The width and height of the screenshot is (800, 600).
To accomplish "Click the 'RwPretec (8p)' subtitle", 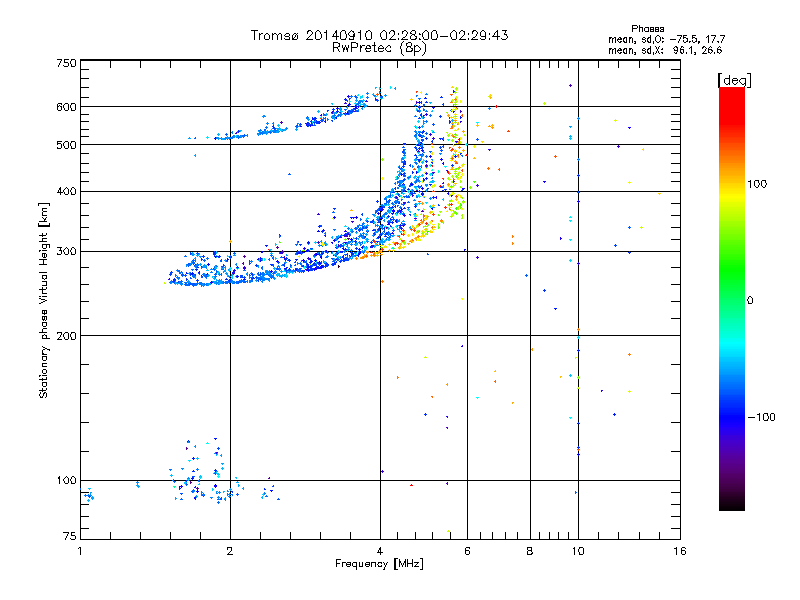I will (379, 48).
